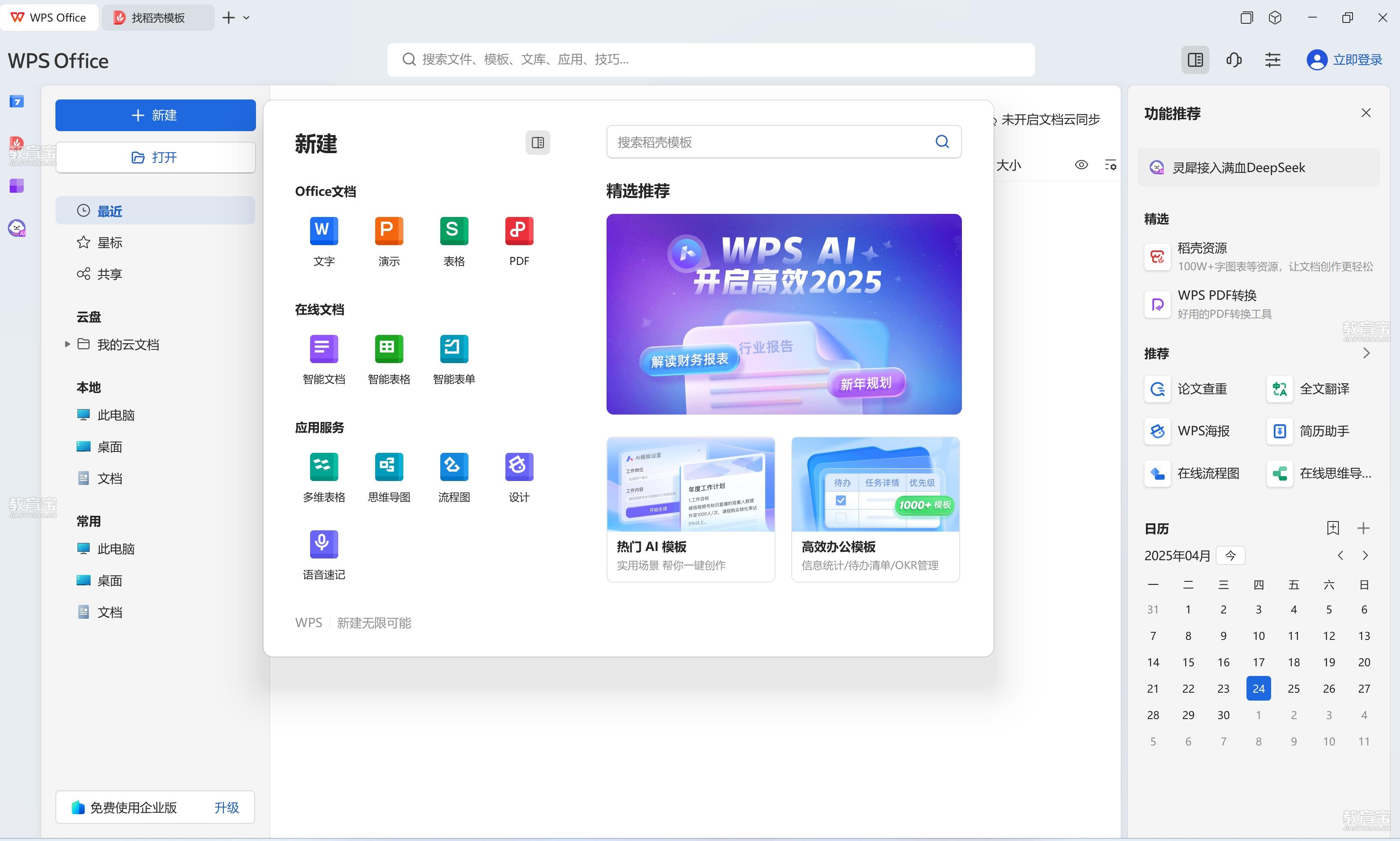Viewport: 1400px width, 841px height.
Task: Click the template search magnifier icon
Action: [942, 142]
